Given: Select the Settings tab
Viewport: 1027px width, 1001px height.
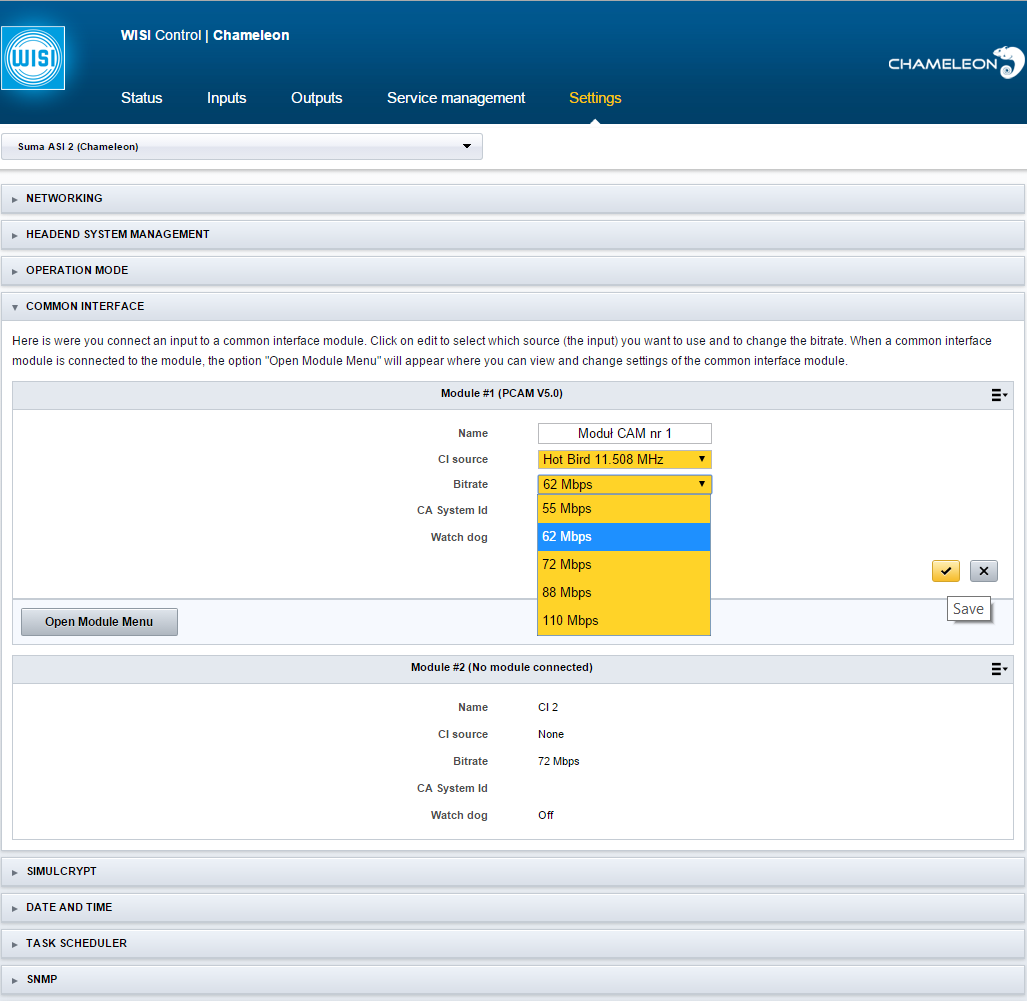Looking at the screenshot, I should (595, 98).
